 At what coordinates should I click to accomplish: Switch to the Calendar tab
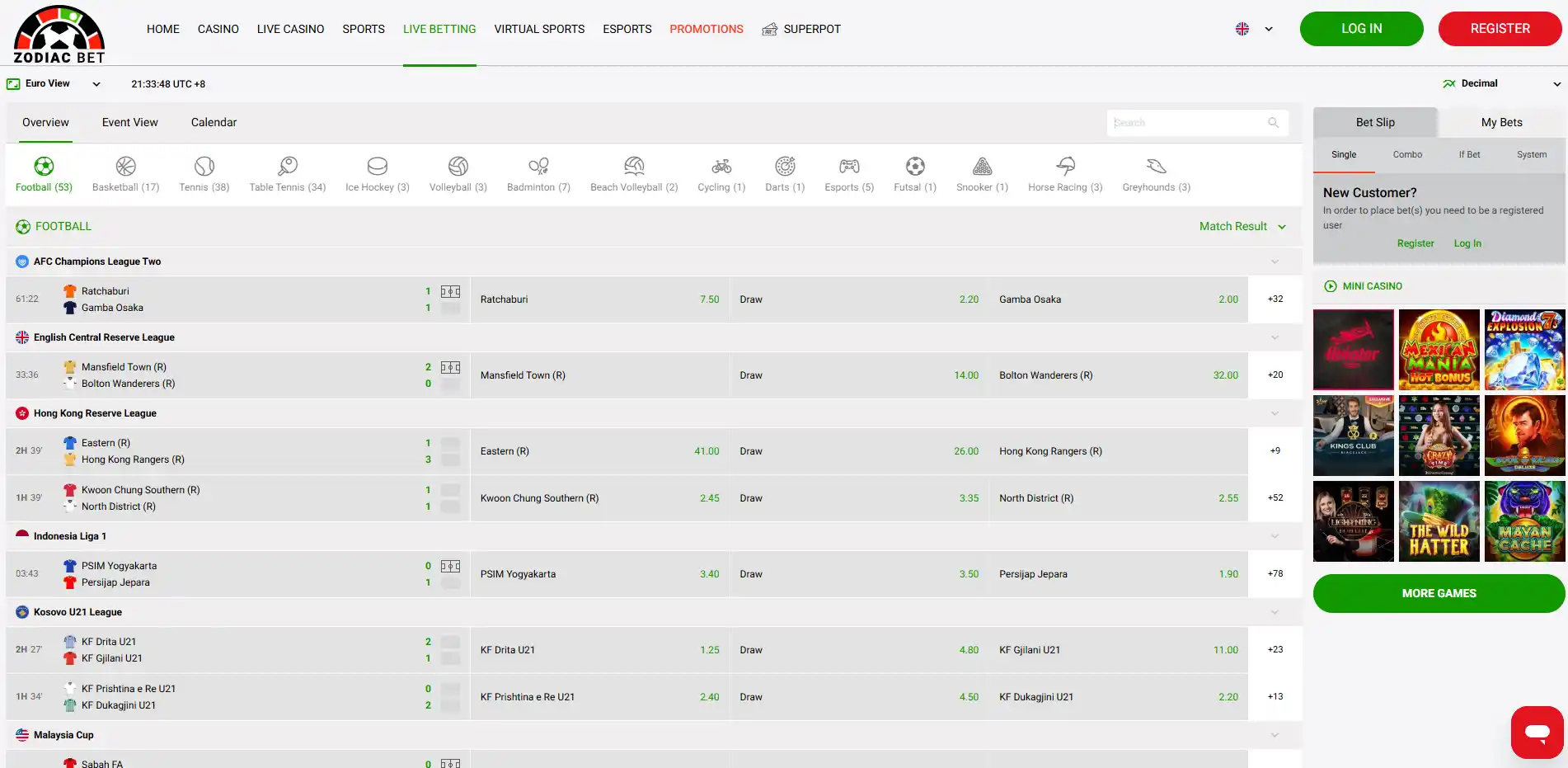click(x=214, y=123)
